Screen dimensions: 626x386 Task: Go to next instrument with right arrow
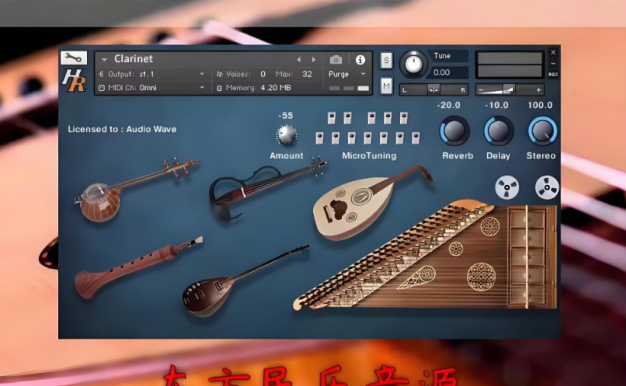click(x=314, y=59)
